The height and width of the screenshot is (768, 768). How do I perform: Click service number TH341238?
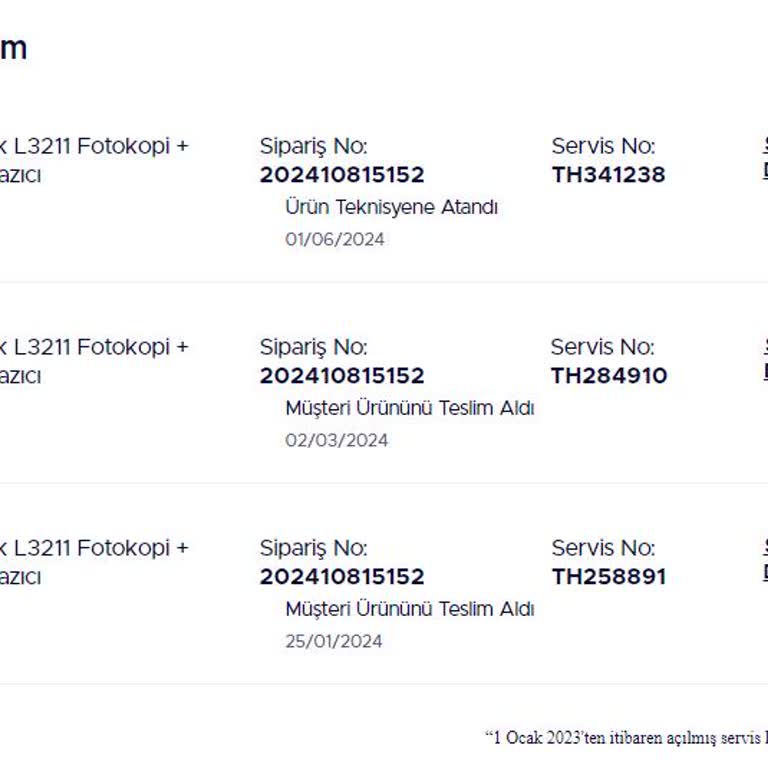pyautogui.click(x=608, y=175)
